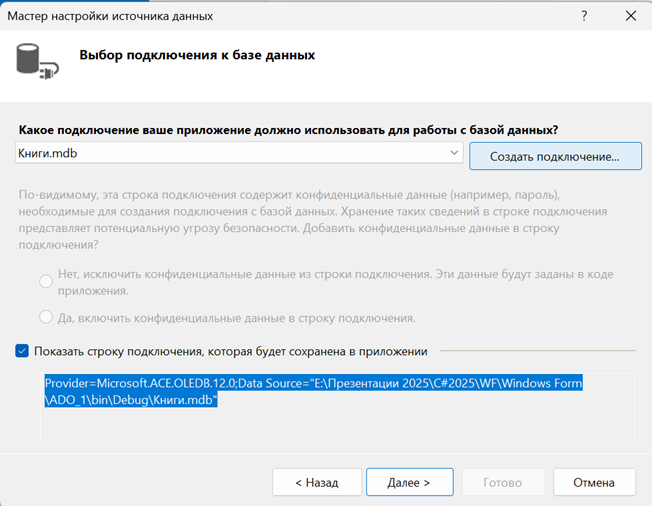Click the disabled Готово button
652x506 pixels.
coord(502,482)
